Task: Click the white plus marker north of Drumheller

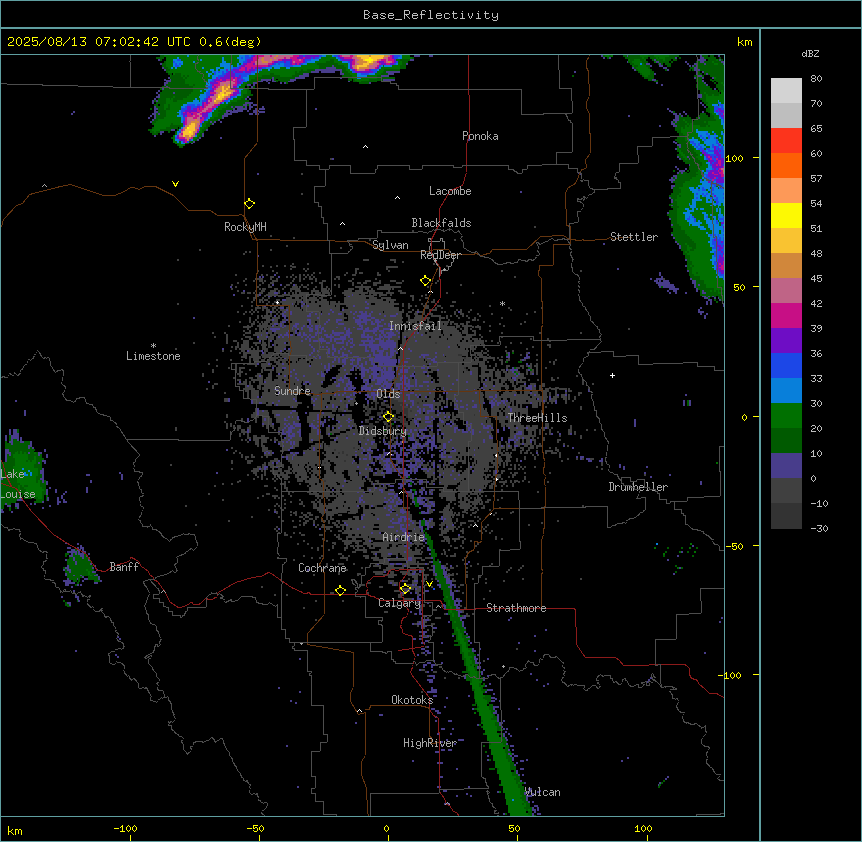Action: point(612,375)
